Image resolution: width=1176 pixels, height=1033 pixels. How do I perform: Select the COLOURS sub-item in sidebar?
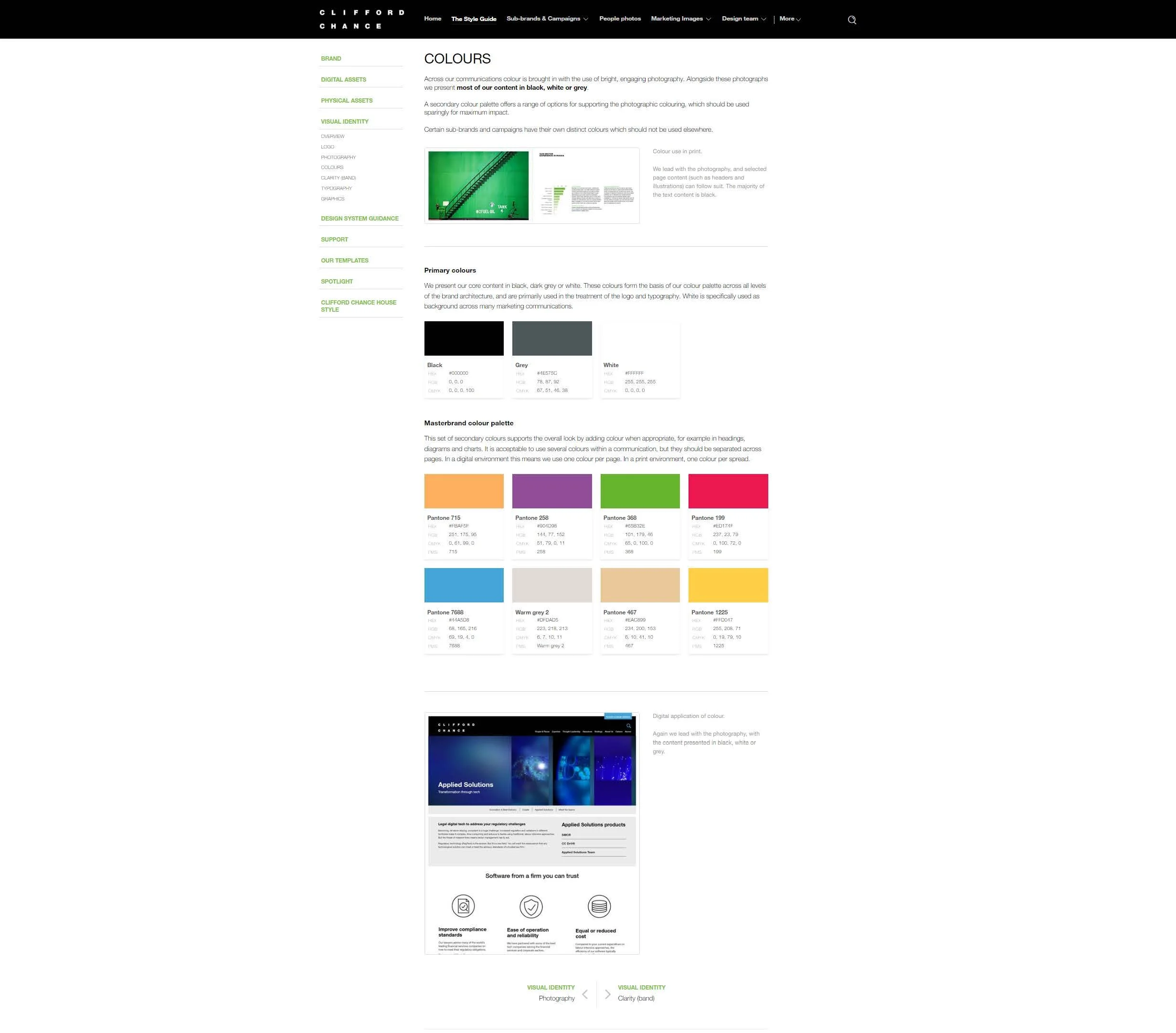[332, 168]
